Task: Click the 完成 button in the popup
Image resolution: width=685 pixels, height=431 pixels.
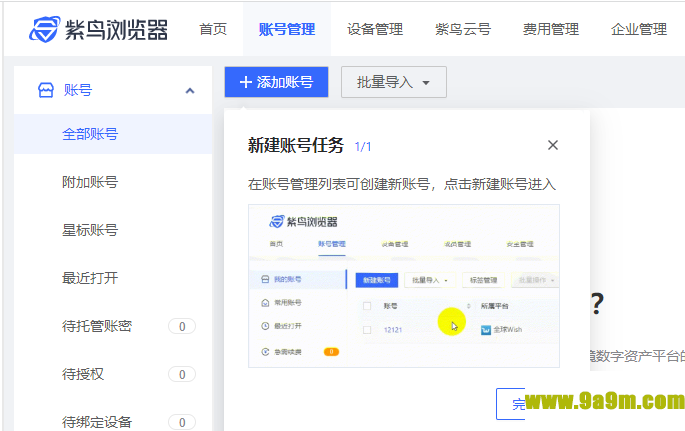Action: [511, 404]
